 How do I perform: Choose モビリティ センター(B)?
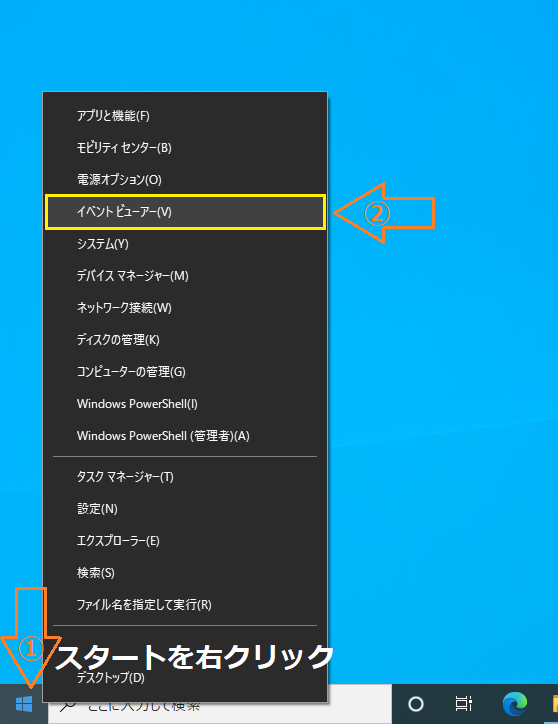[x=185, y=148]
